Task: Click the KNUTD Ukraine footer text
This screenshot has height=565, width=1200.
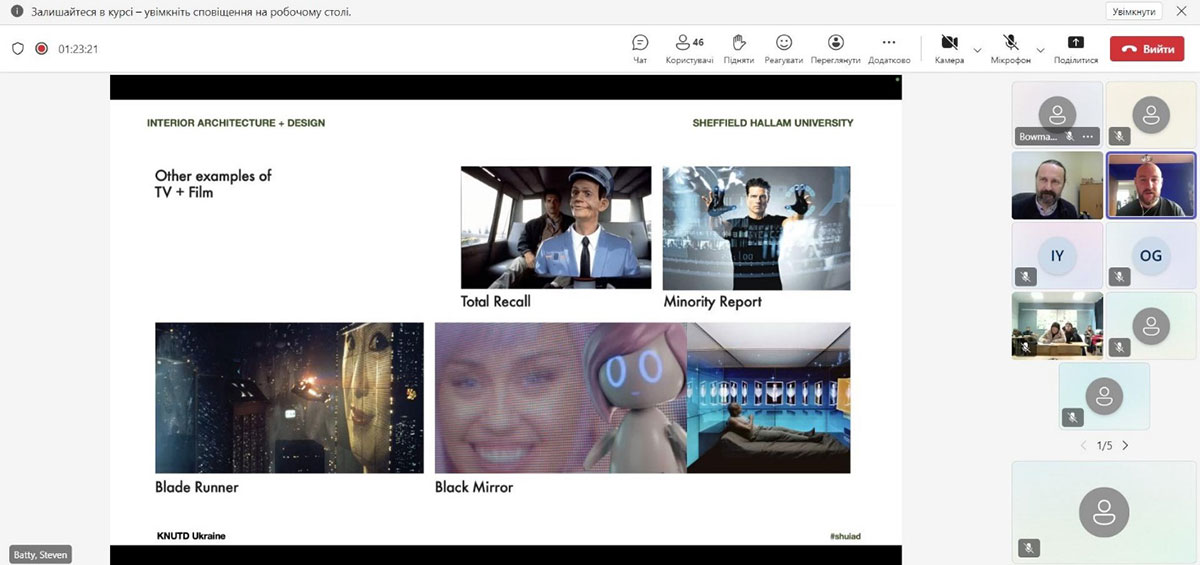Action: (x=191, y=536)
